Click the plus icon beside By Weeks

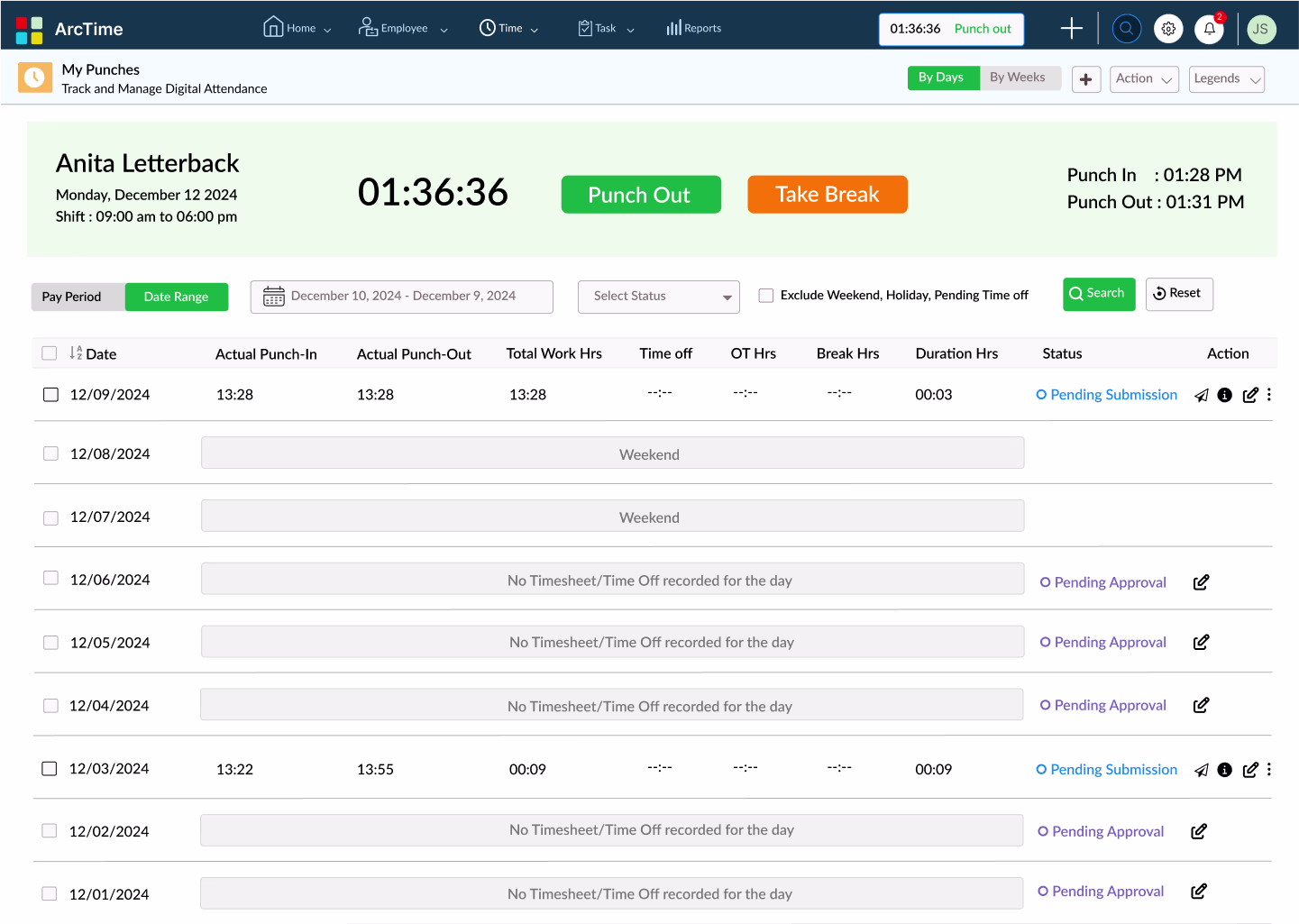point(1085,79)
